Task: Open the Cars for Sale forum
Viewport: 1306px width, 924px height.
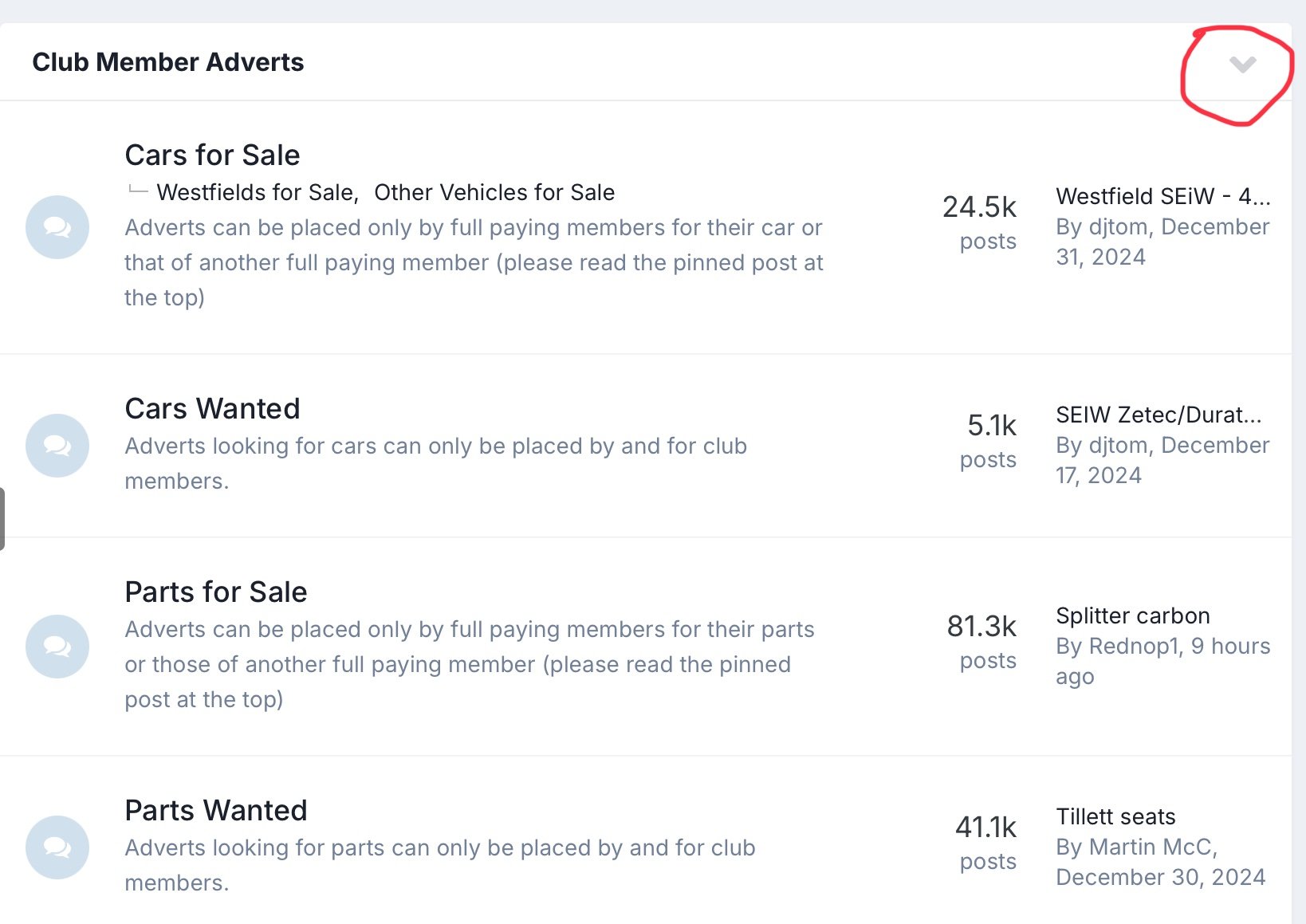Action: pyautogui.click(x=212, y=155)
